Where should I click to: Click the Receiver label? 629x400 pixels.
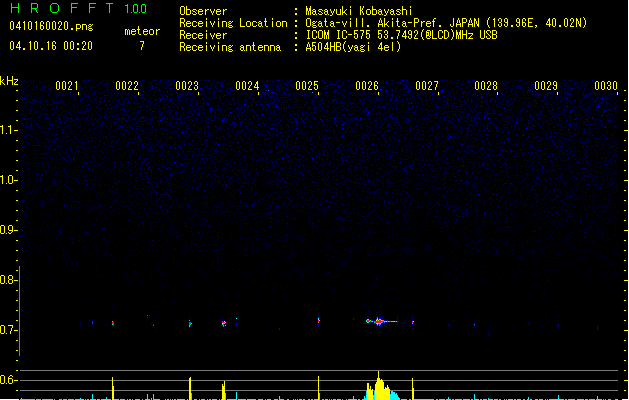tap(203, 35)
